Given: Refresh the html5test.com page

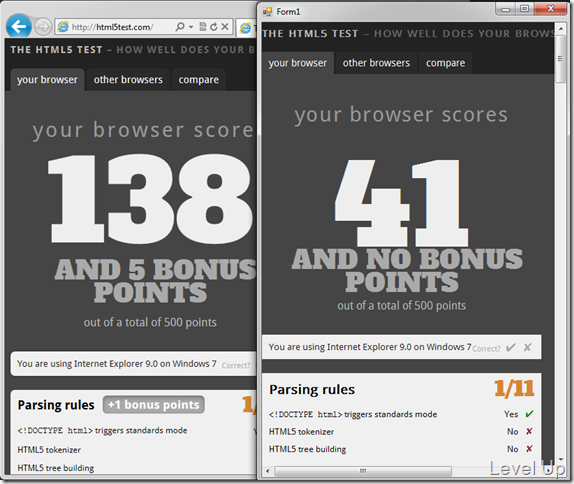Looking at the screenshot, I should click(214, 27).
